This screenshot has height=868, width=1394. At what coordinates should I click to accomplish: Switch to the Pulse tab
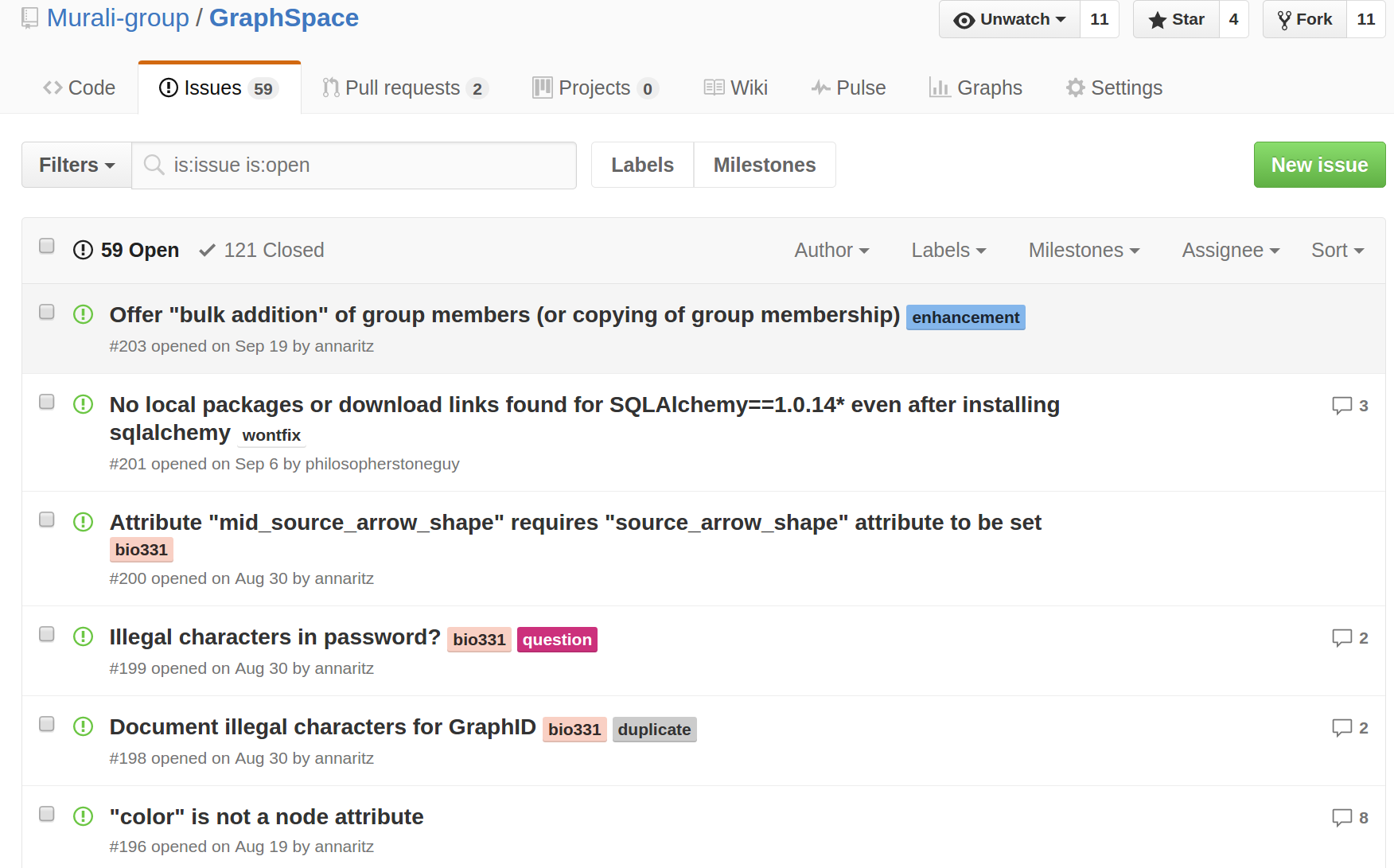[x=848, y=88]
